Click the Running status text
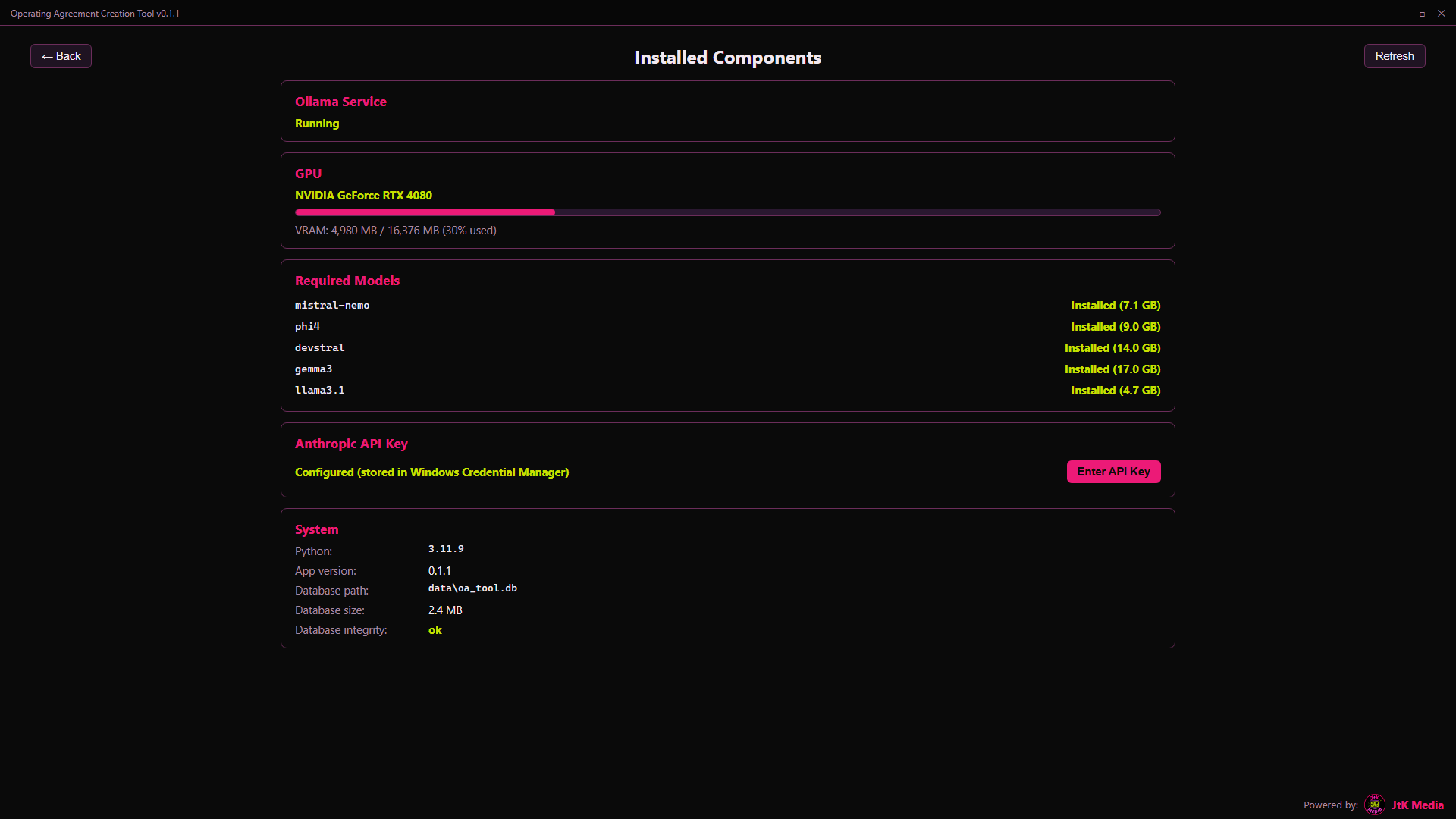1456x819 pixels. click(x=317, y=124)
